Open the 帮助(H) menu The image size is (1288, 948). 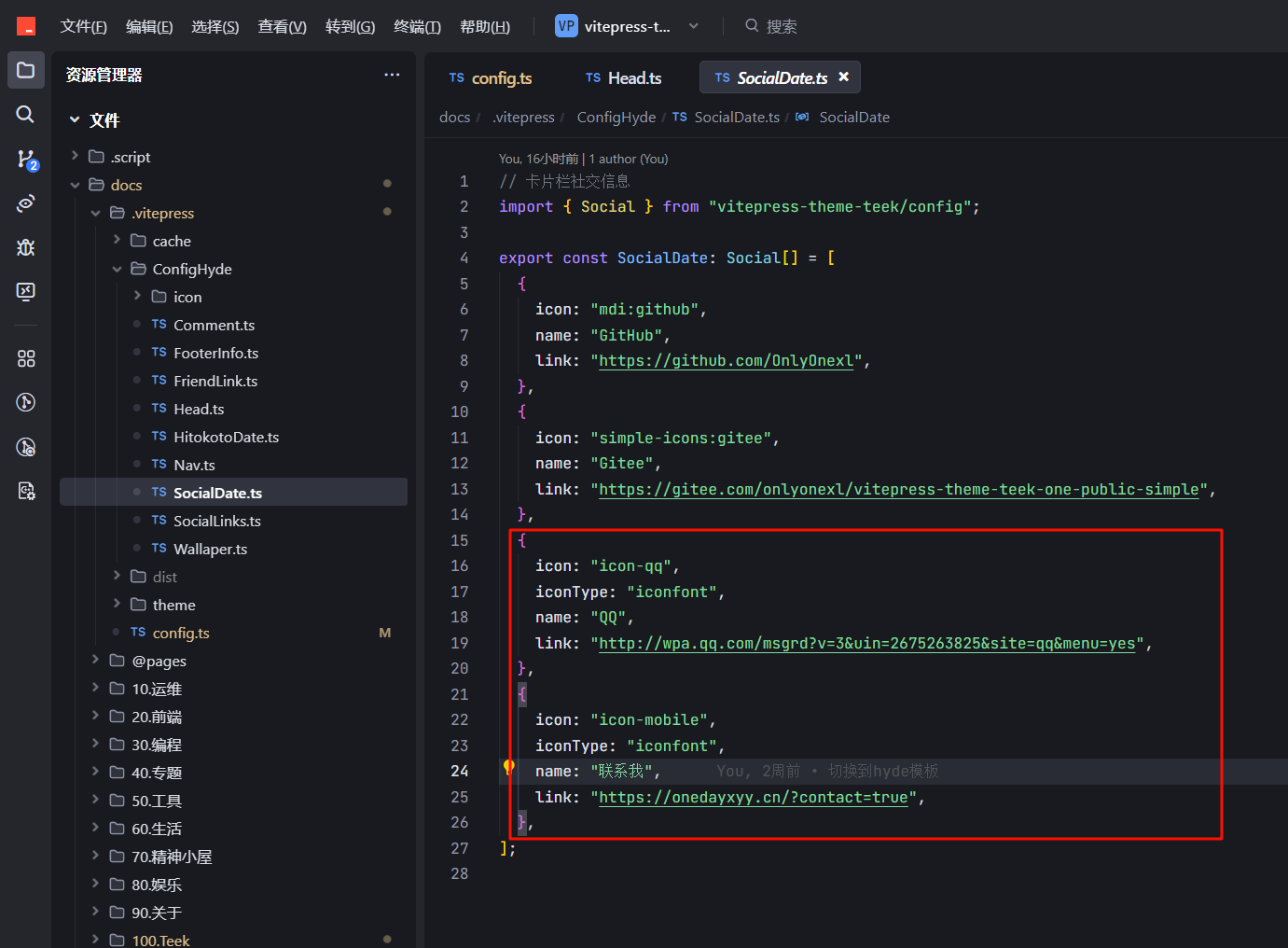485,26
